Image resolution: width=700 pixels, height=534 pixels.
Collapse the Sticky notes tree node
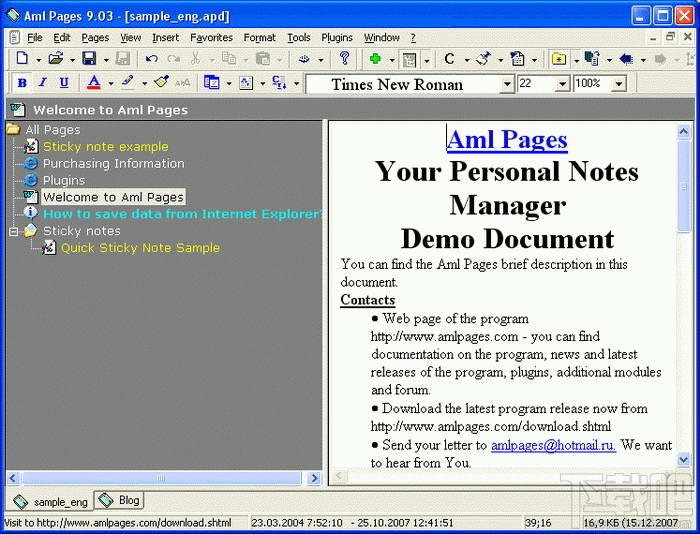(13, 231)
